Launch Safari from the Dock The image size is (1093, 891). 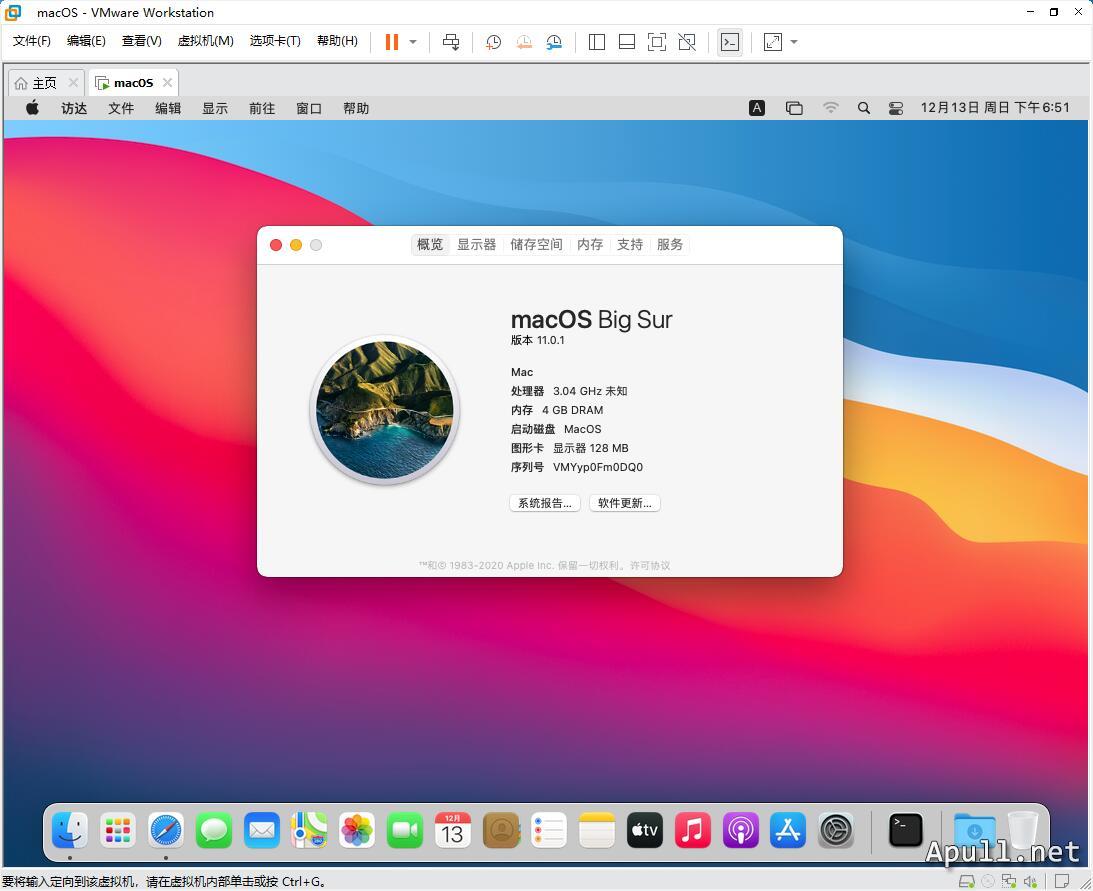point(166,830)
